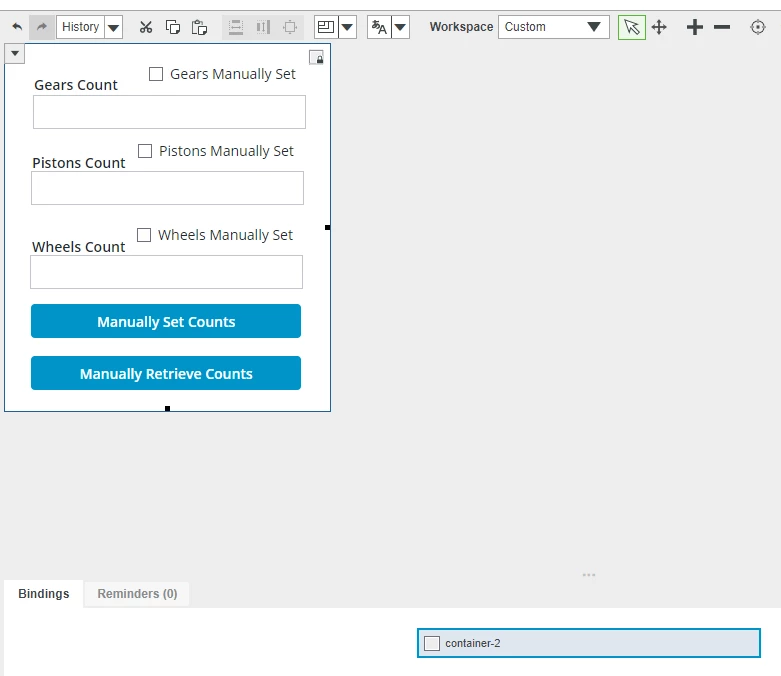
Task: Open the container's top-left dropdown arrow
Action: pos(14,53)
